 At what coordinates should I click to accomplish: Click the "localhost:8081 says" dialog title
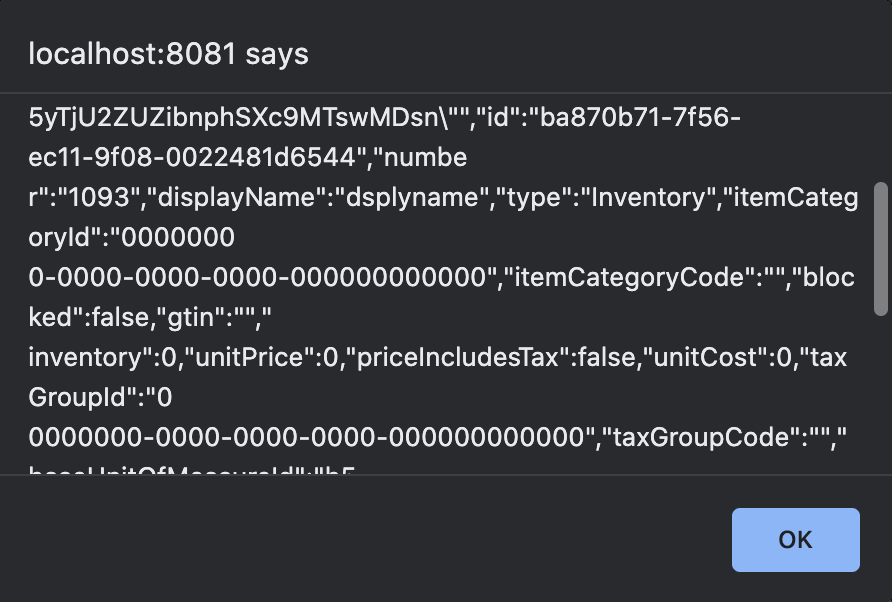(168, 54)
